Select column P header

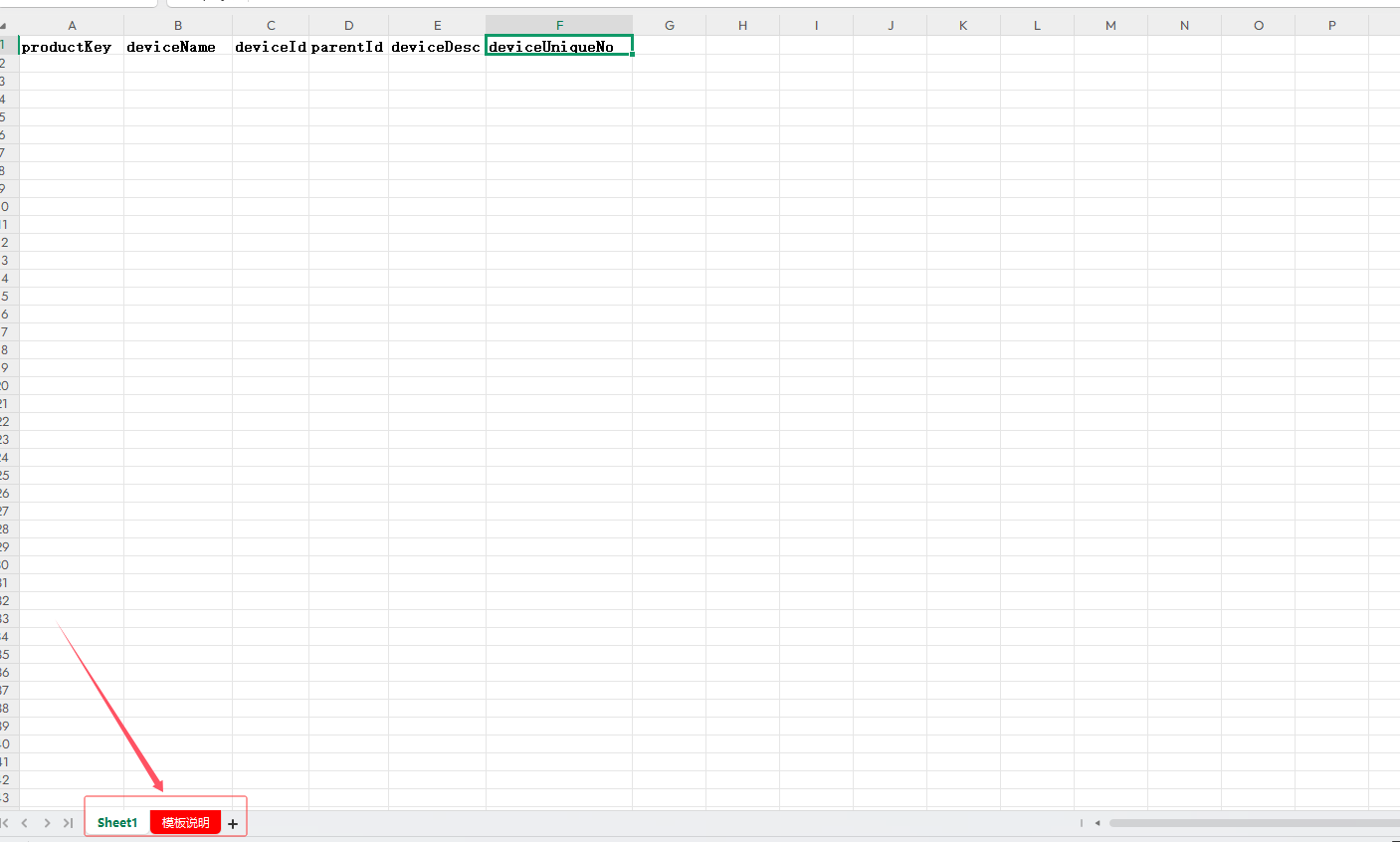click(1331, 25)
